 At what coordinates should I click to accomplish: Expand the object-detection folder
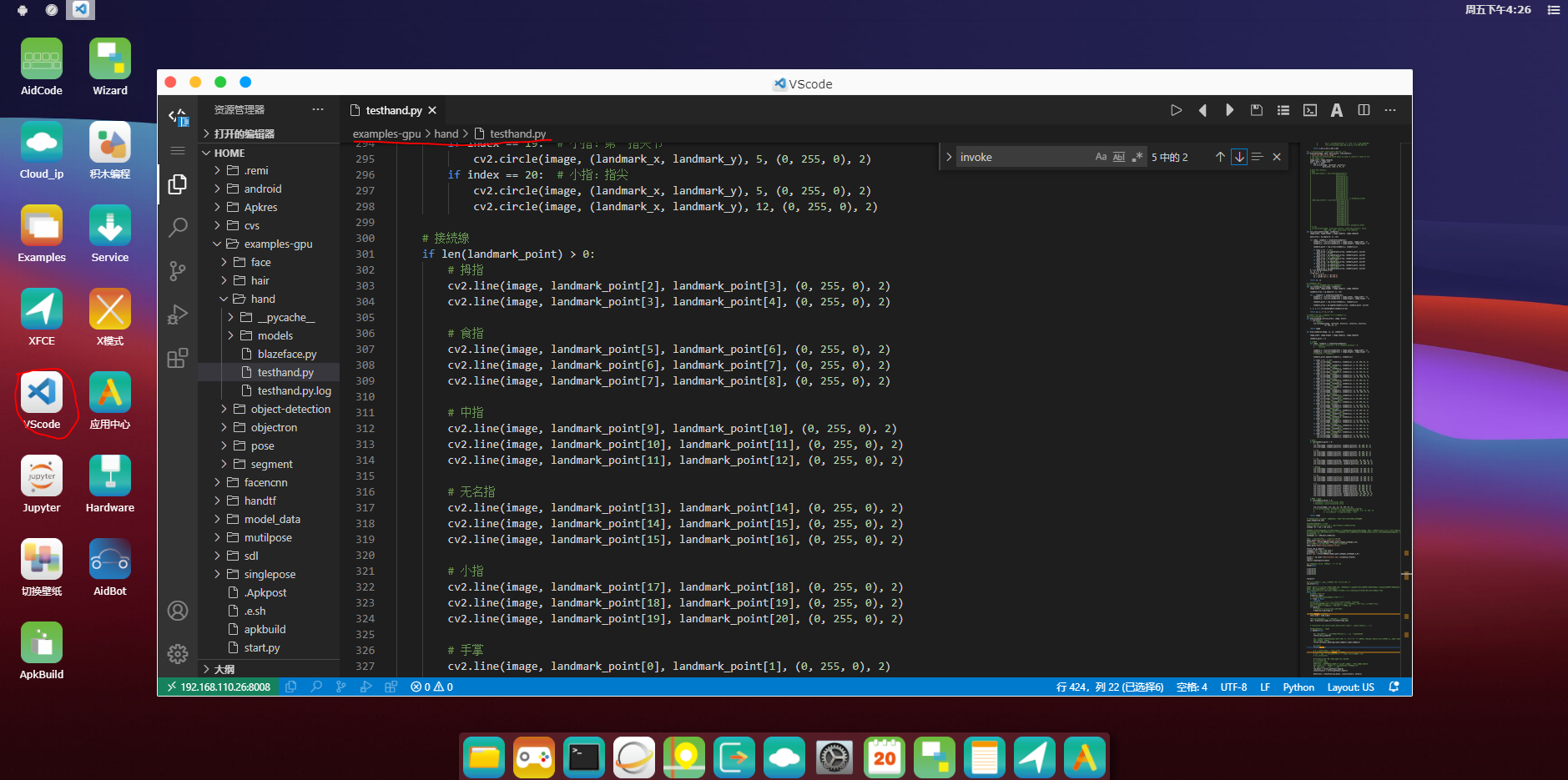point(269,409)
